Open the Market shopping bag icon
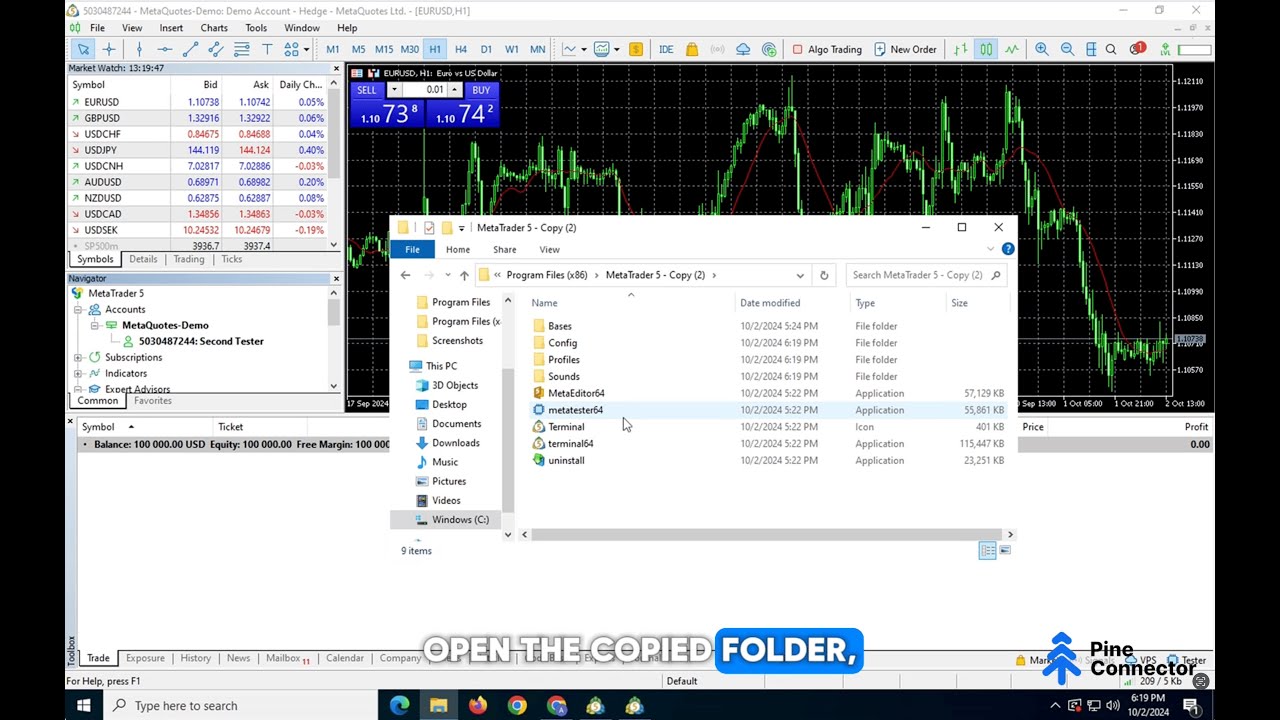The image size is (1280, 720). point(692,49)
